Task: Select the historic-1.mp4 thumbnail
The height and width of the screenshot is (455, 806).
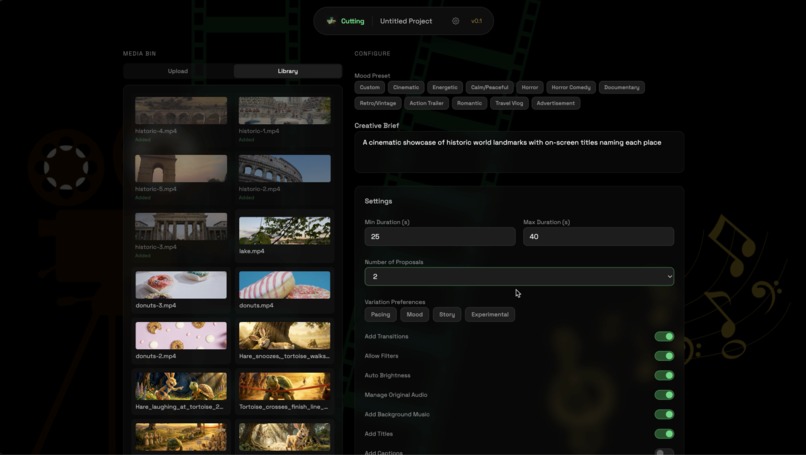Action: point(284,110)
